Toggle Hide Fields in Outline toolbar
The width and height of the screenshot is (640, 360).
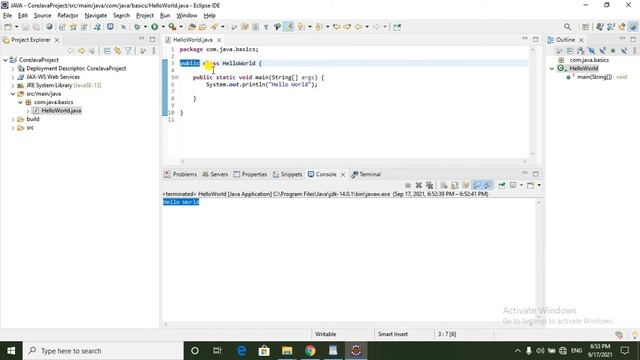[591, 51]
